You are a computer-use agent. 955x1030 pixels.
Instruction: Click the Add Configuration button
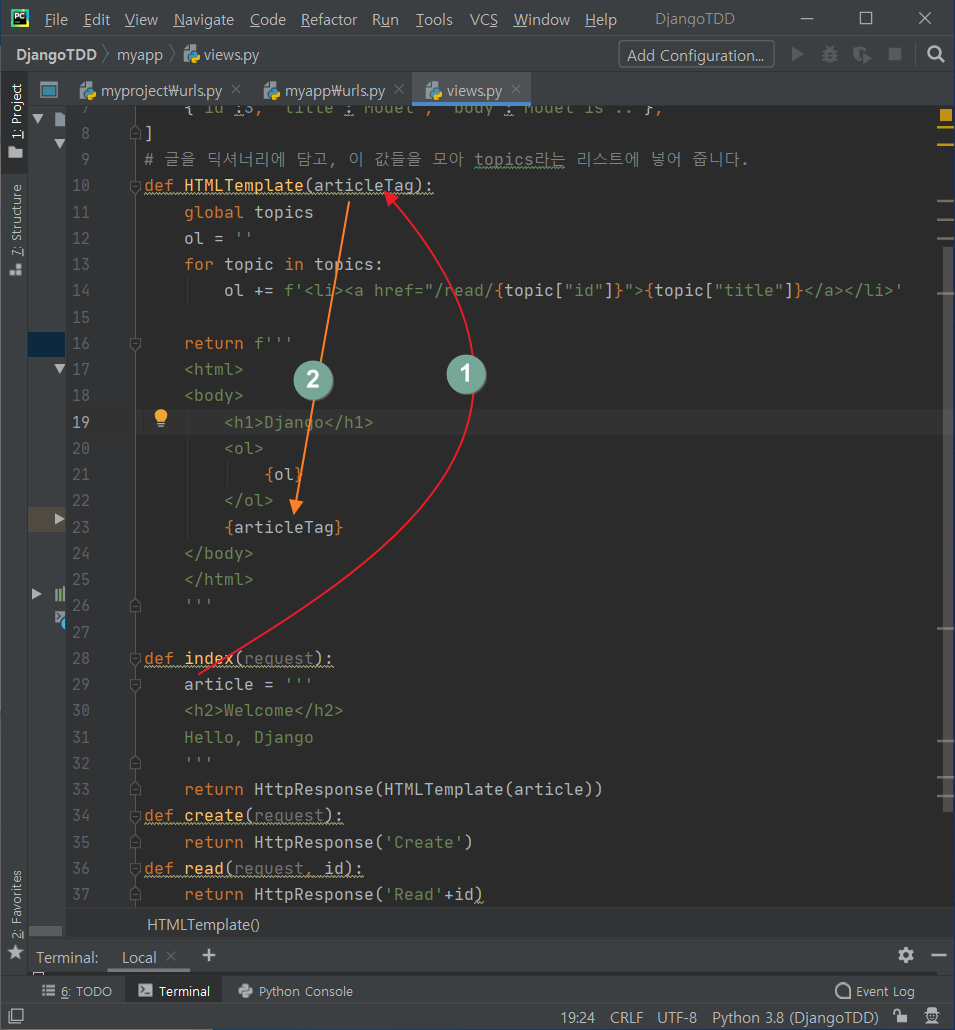tap(696, 55)
